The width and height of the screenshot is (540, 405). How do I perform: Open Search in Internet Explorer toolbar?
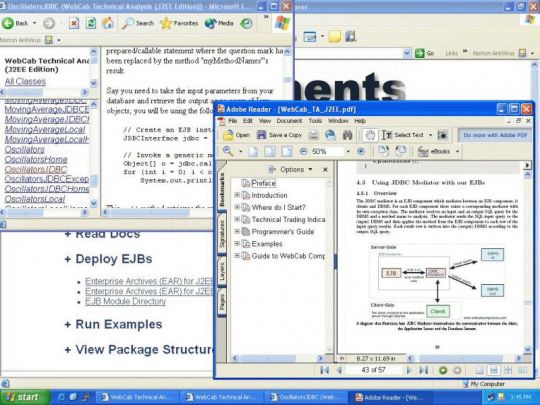point(137,23)
